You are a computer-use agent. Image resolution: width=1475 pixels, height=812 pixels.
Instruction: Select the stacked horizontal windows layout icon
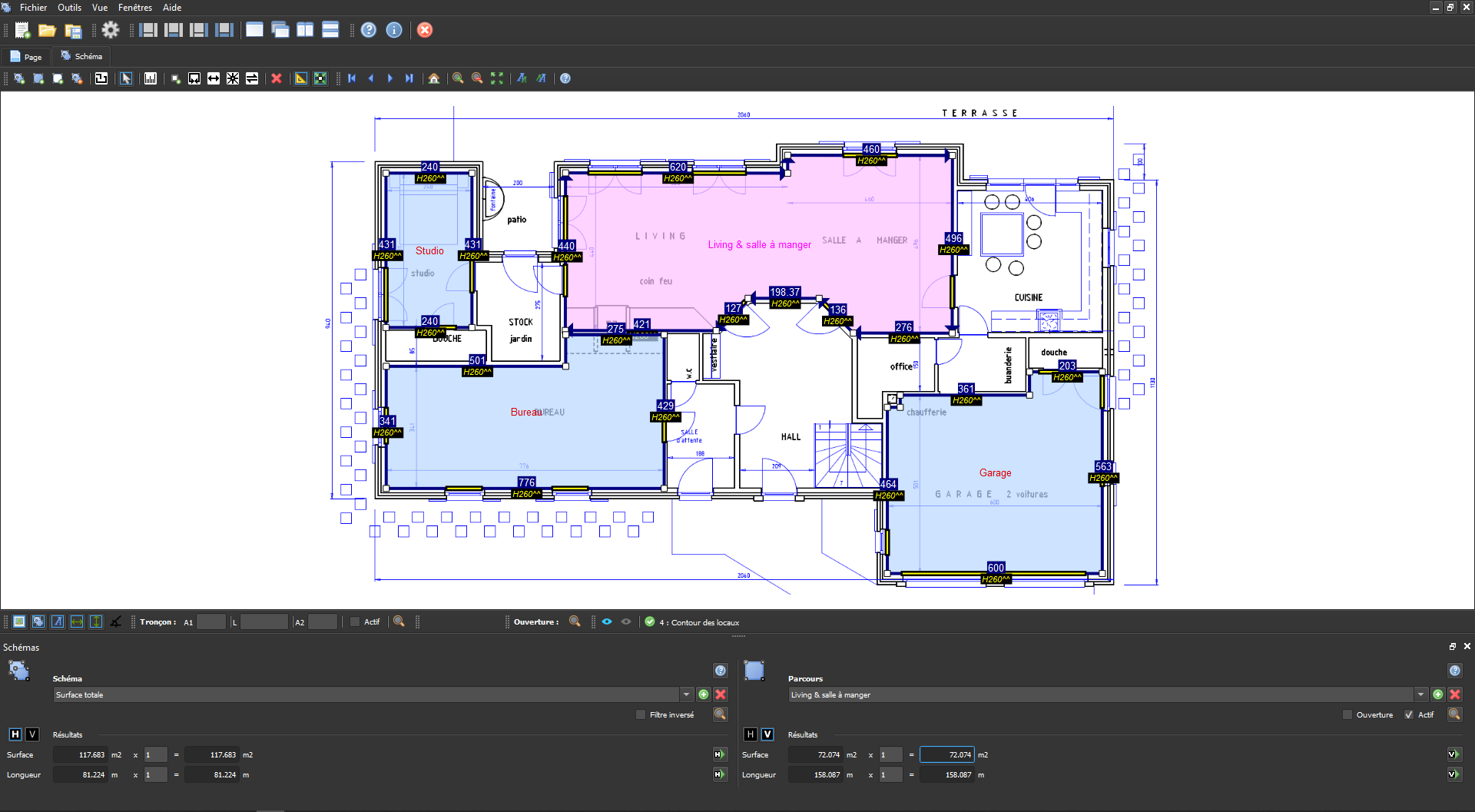[x=330, y=30]
